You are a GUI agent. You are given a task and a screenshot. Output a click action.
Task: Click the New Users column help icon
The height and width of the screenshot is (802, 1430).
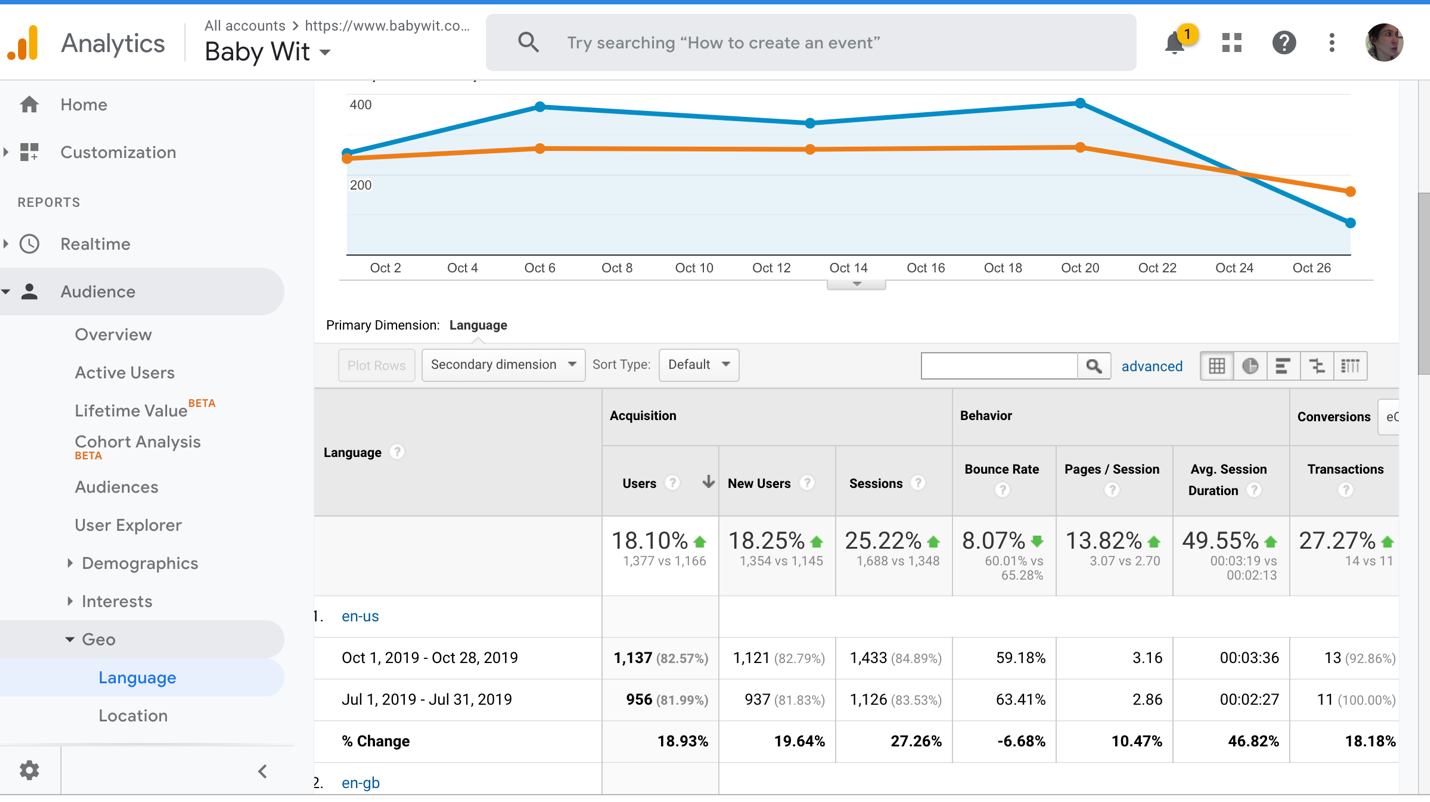click(x=807, y=483)
